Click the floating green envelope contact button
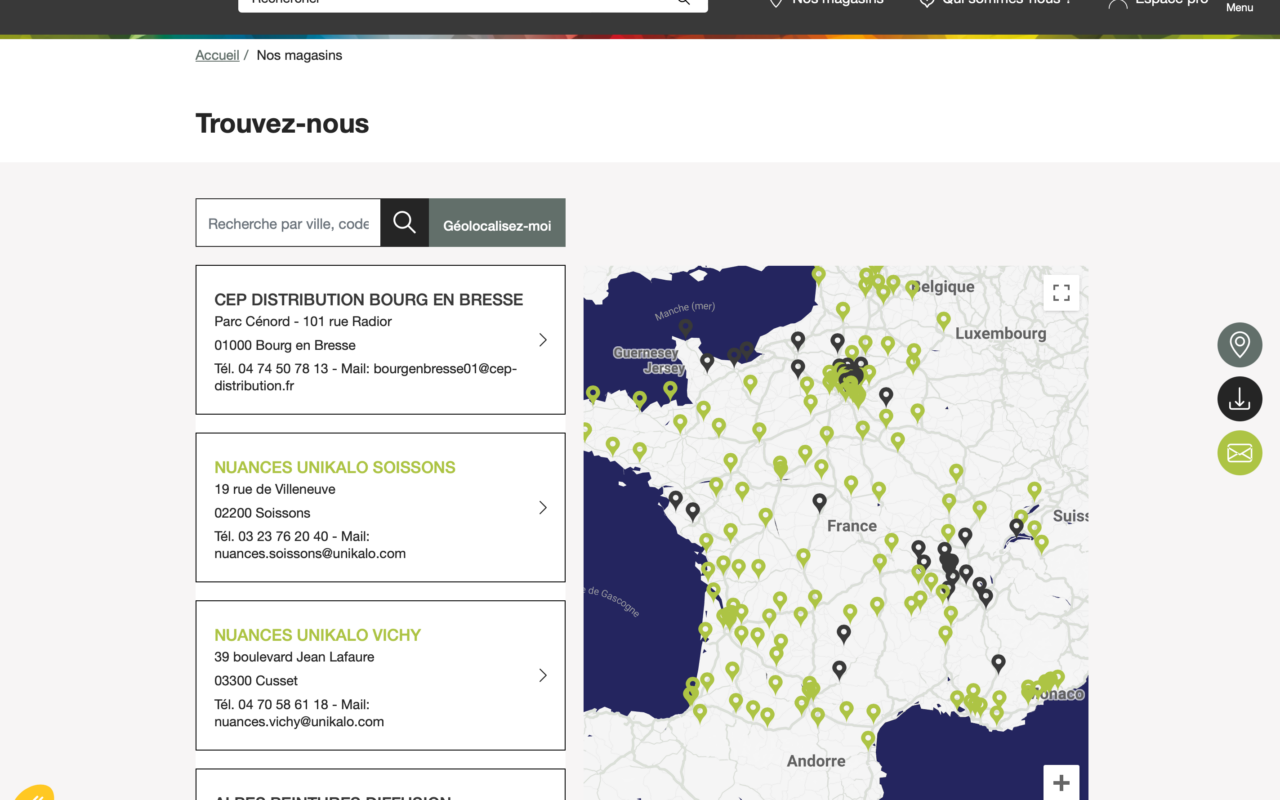1280x800 pixels. pos(1240,453)
